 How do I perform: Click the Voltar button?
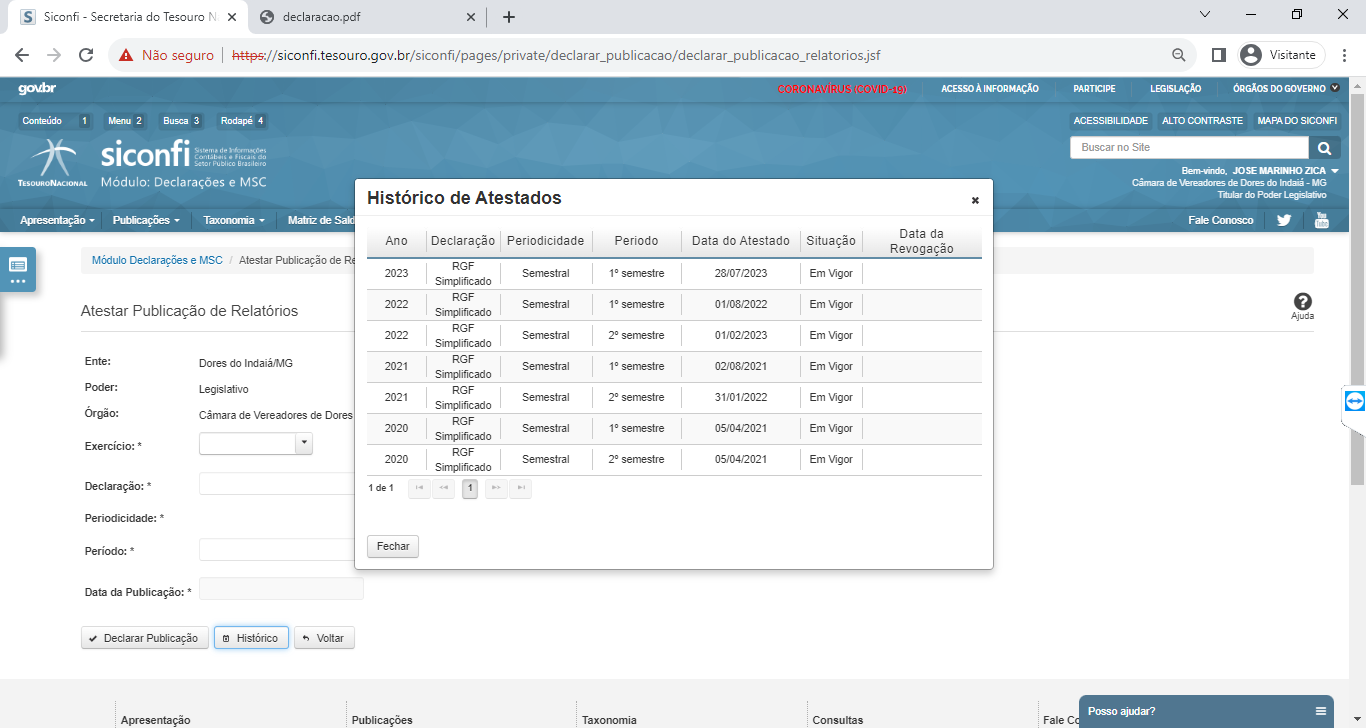[x=324, y=638]
